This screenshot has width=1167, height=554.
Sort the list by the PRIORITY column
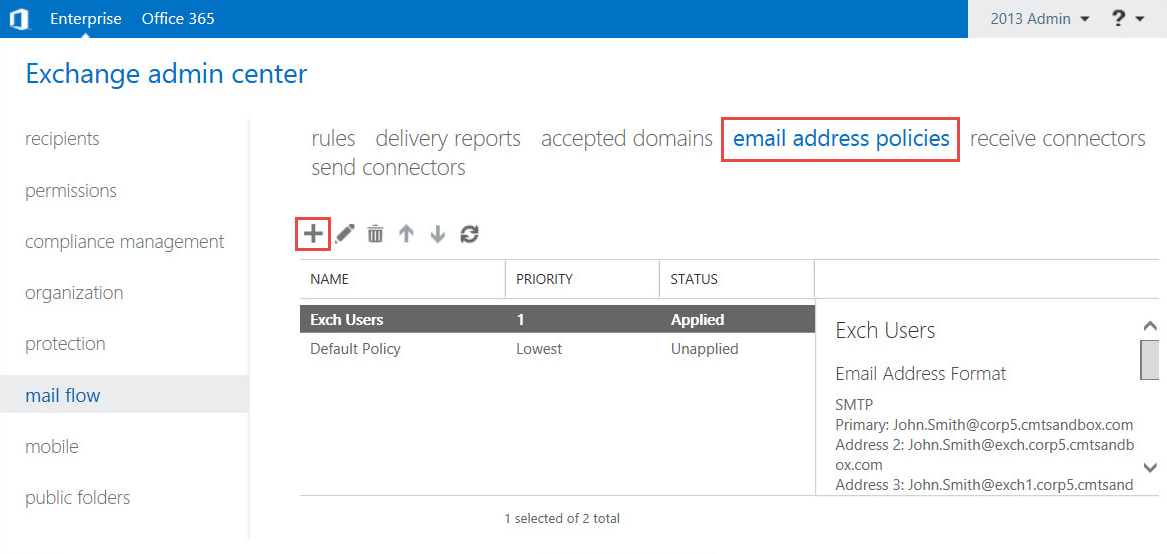544,279
